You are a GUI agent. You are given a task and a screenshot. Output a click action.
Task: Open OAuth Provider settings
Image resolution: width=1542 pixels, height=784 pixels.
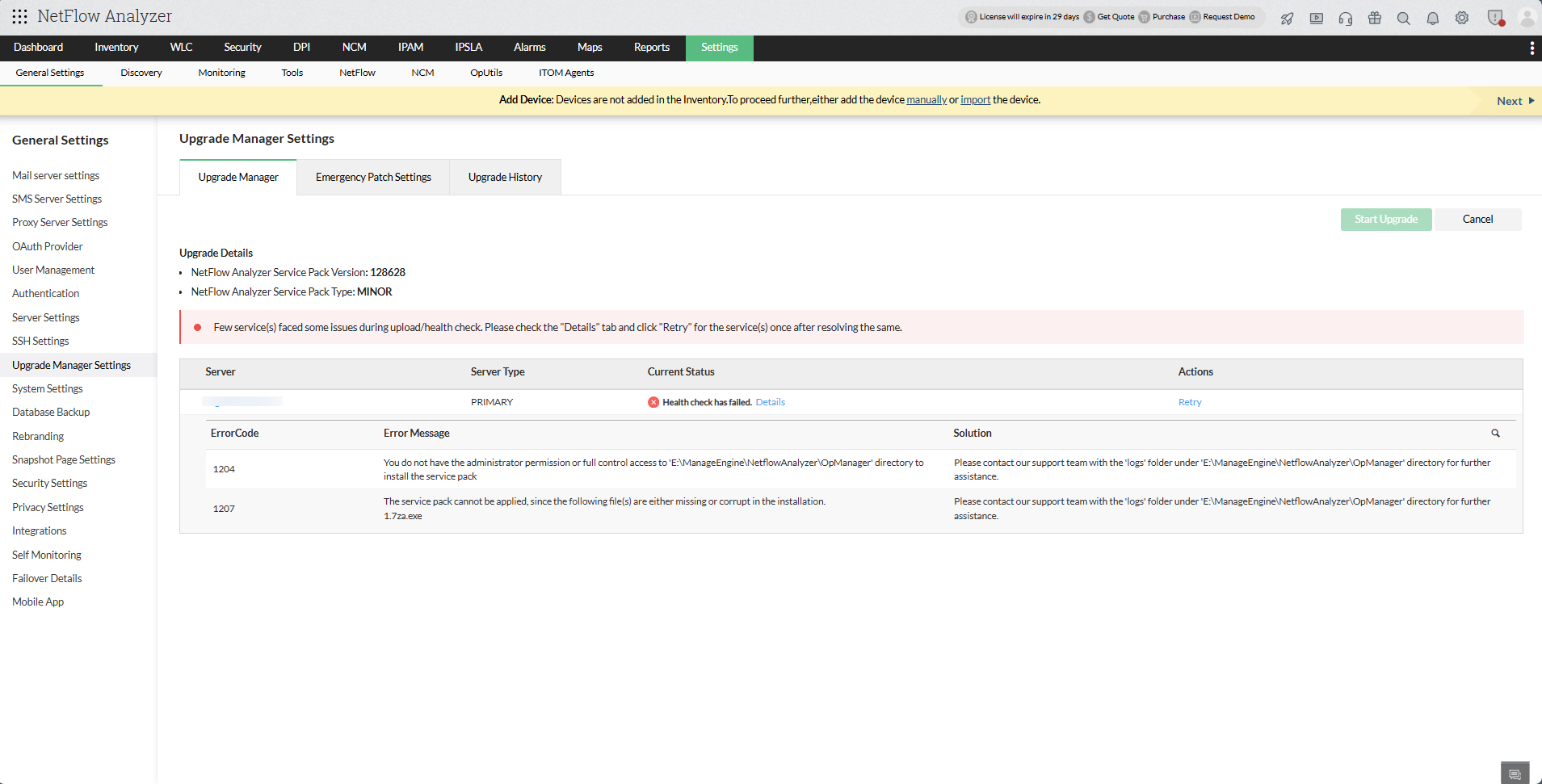point(48,246)
